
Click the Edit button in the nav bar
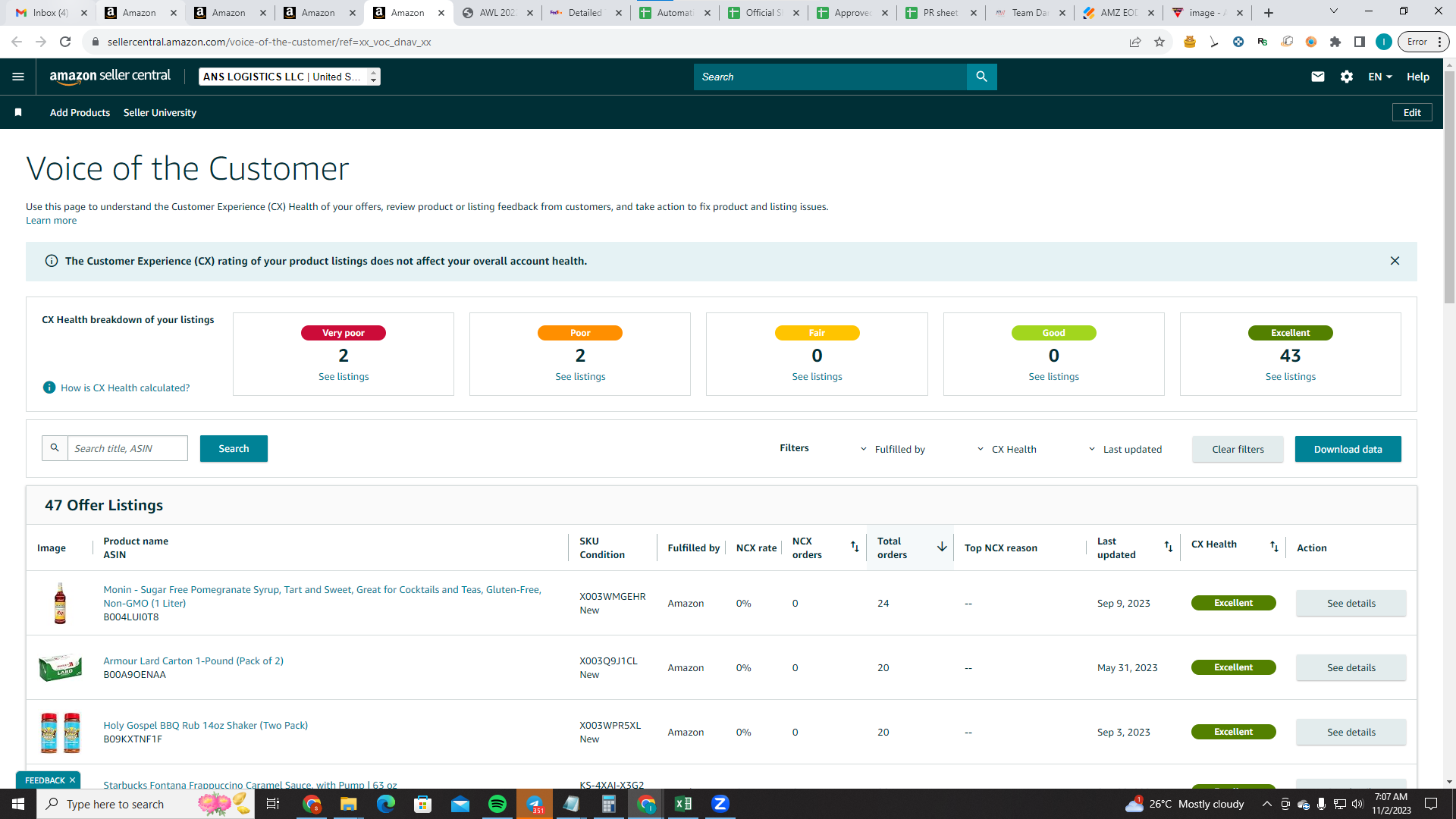(x=1412, y=112)
